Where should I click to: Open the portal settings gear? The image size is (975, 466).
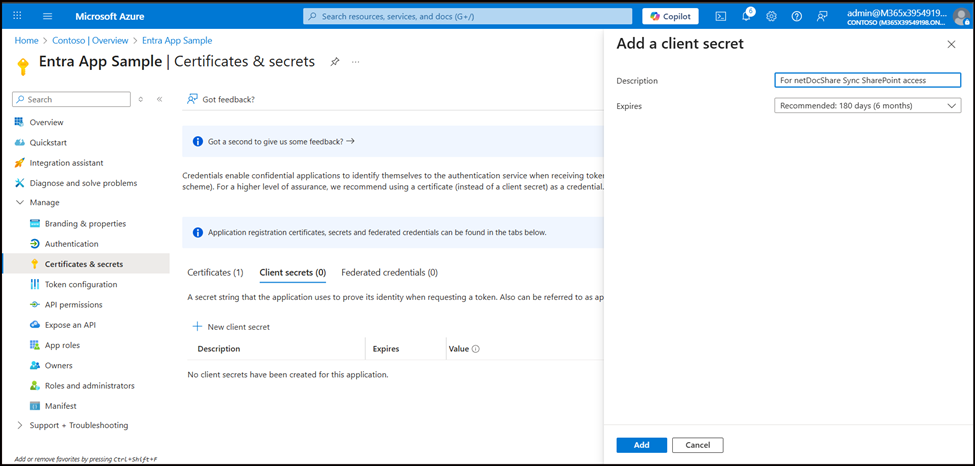tap(771, 16)
